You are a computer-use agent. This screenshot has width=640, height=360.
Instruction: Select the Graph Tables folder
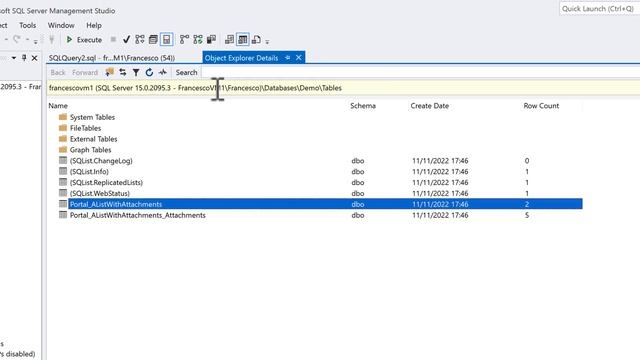[90, 150]
